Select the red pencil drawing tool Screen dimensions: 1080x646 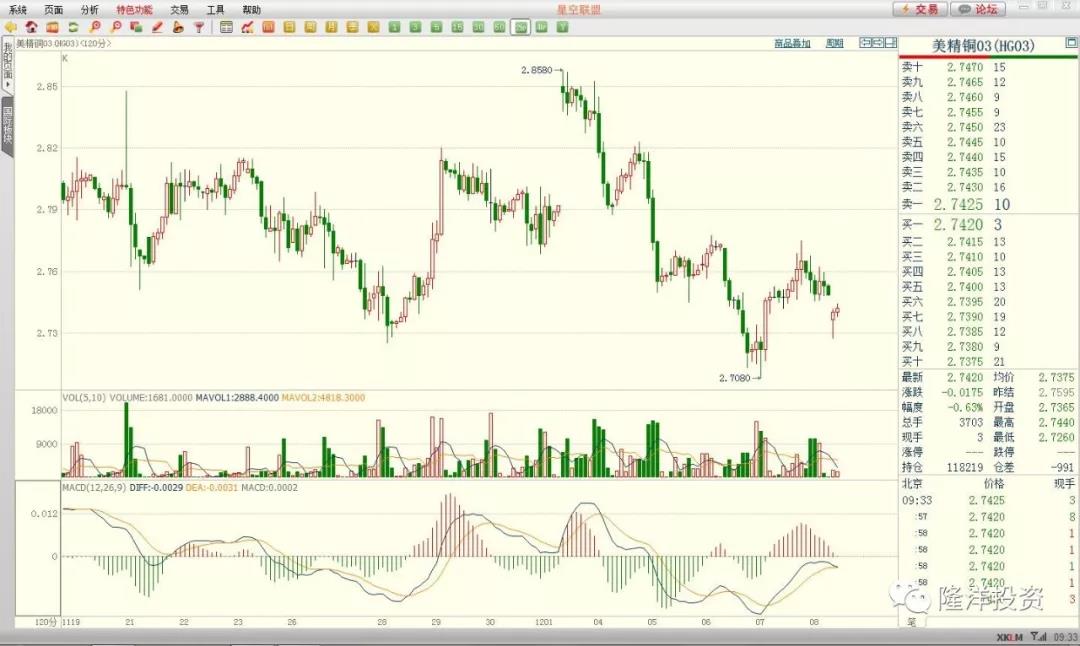click(x=157, y=28)
